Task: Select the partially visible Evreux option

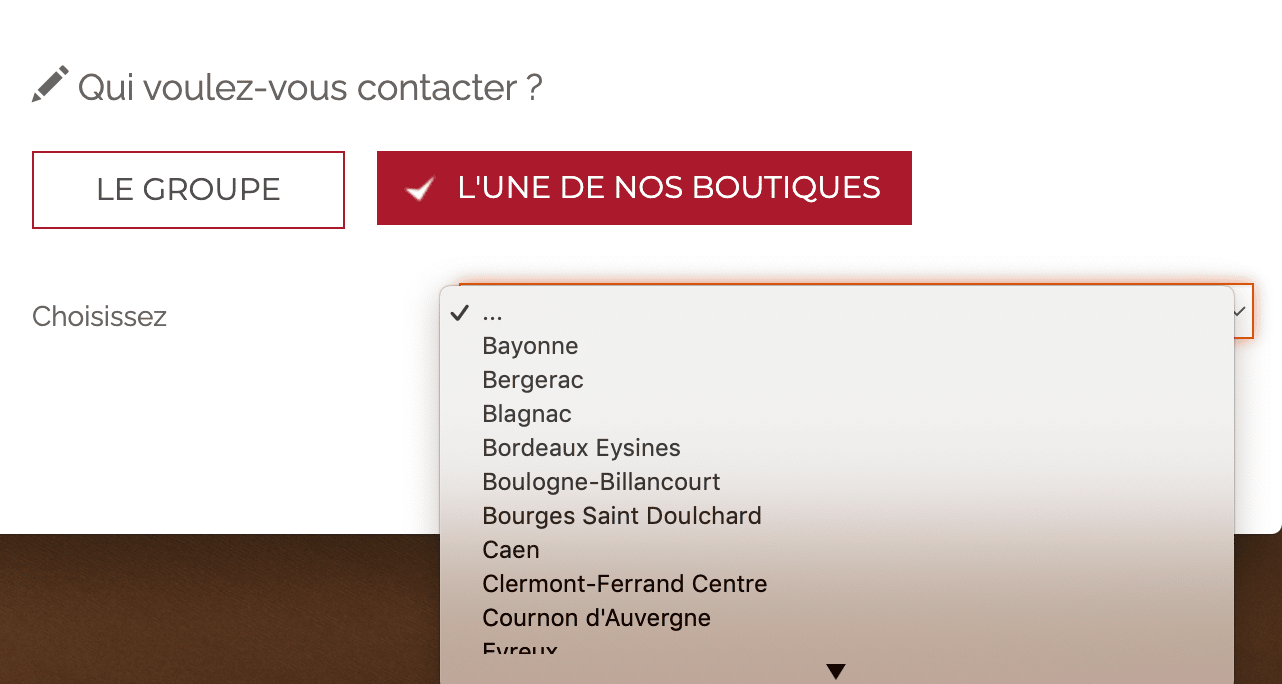Action: click(x=520, y=649)
